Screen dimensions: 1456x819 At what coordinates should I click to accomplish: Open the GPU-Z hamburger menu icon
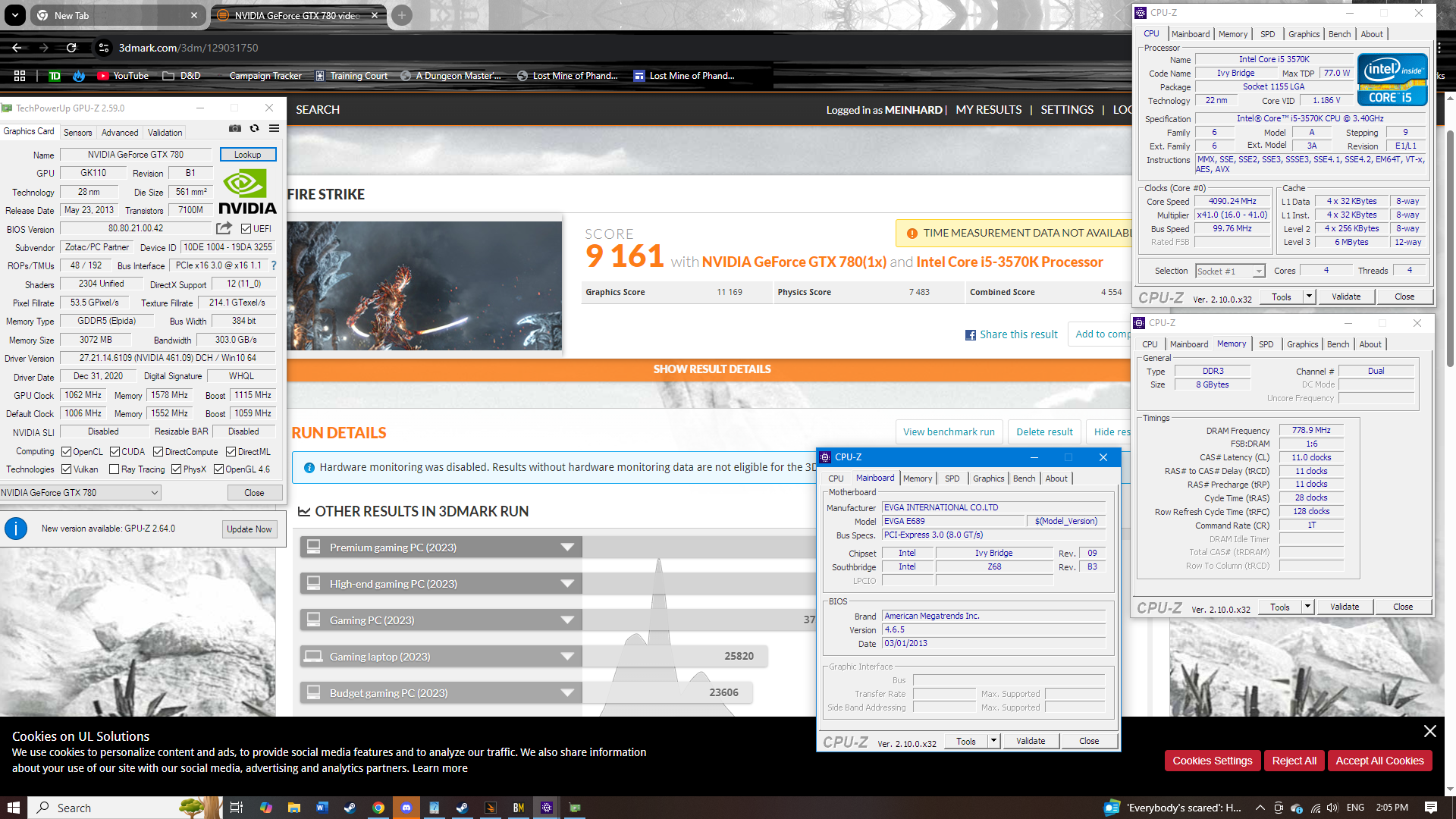(275, 128)
